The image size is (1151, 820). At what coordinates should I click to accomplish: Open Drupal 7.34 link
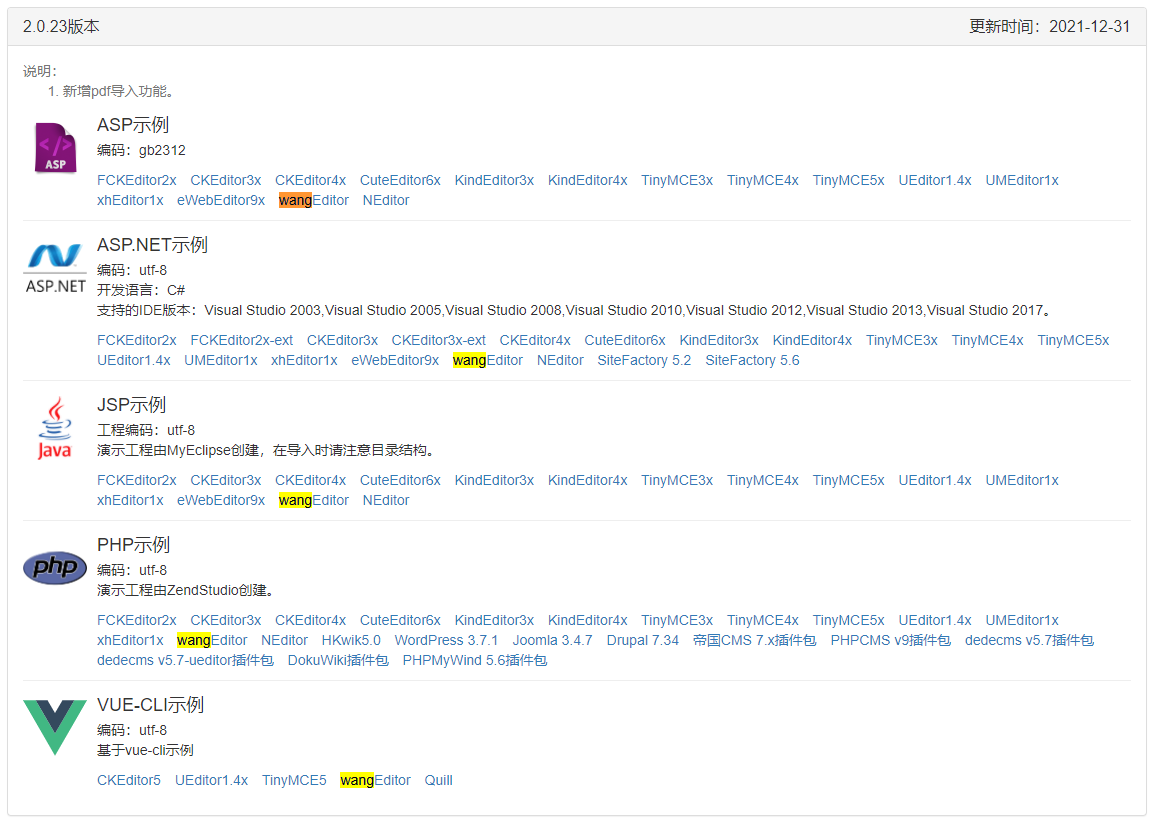642,641
